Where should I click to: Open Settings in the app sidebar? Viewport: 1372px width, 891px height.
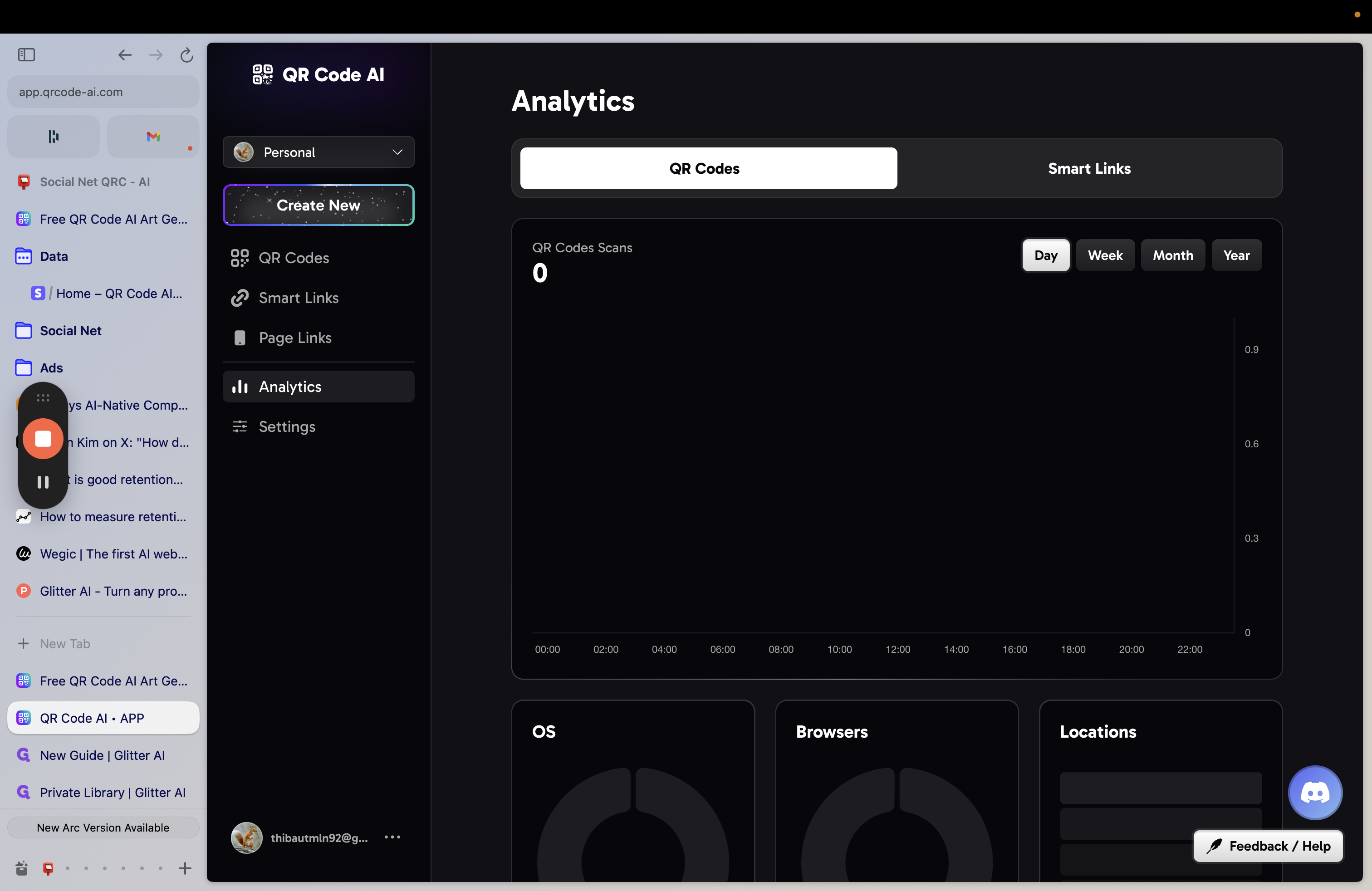(318, 426)
